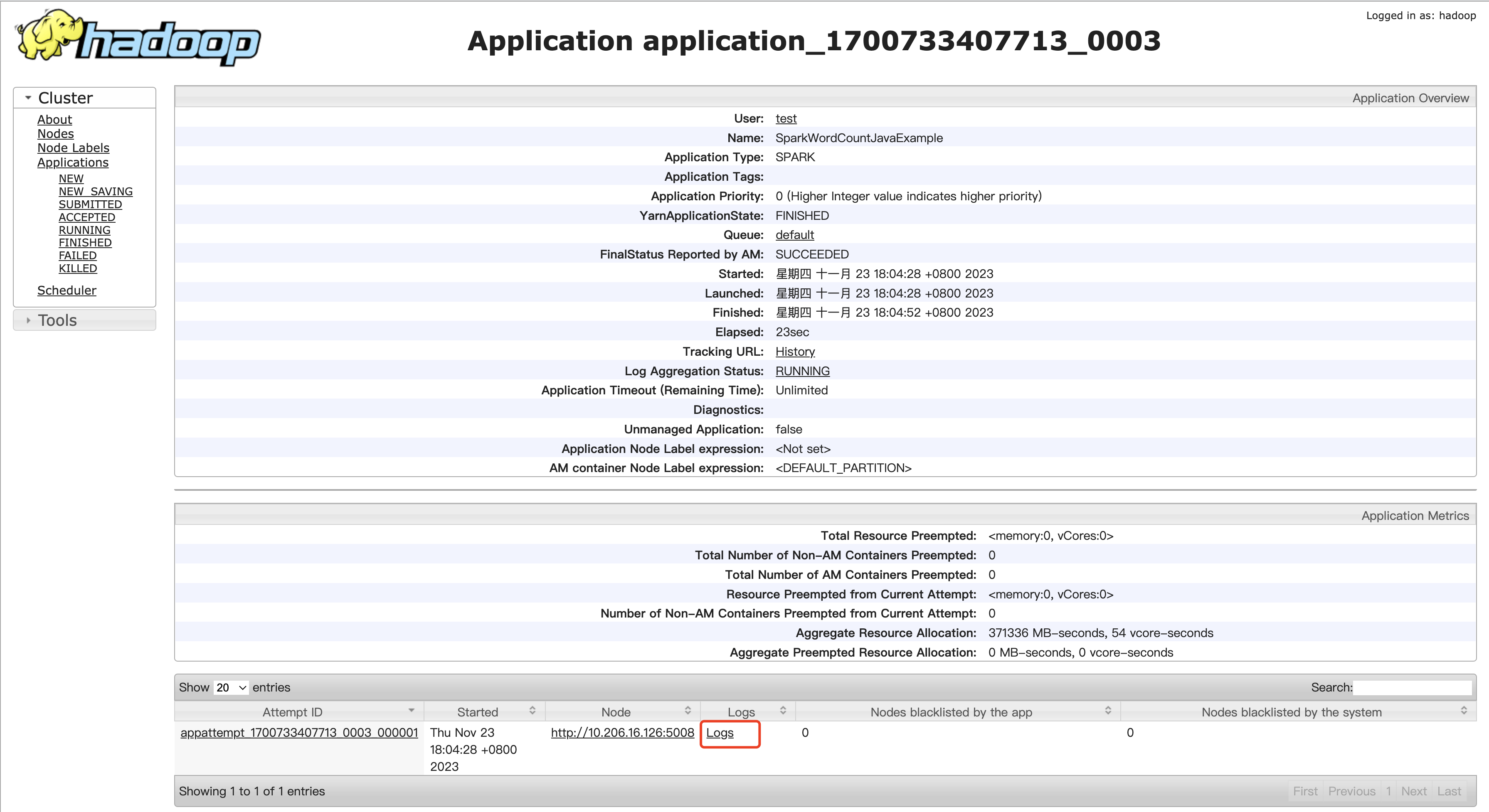This screenshot has width=1489, height=812.
Task: Open the Show entries dropdown
Action: 231,687
